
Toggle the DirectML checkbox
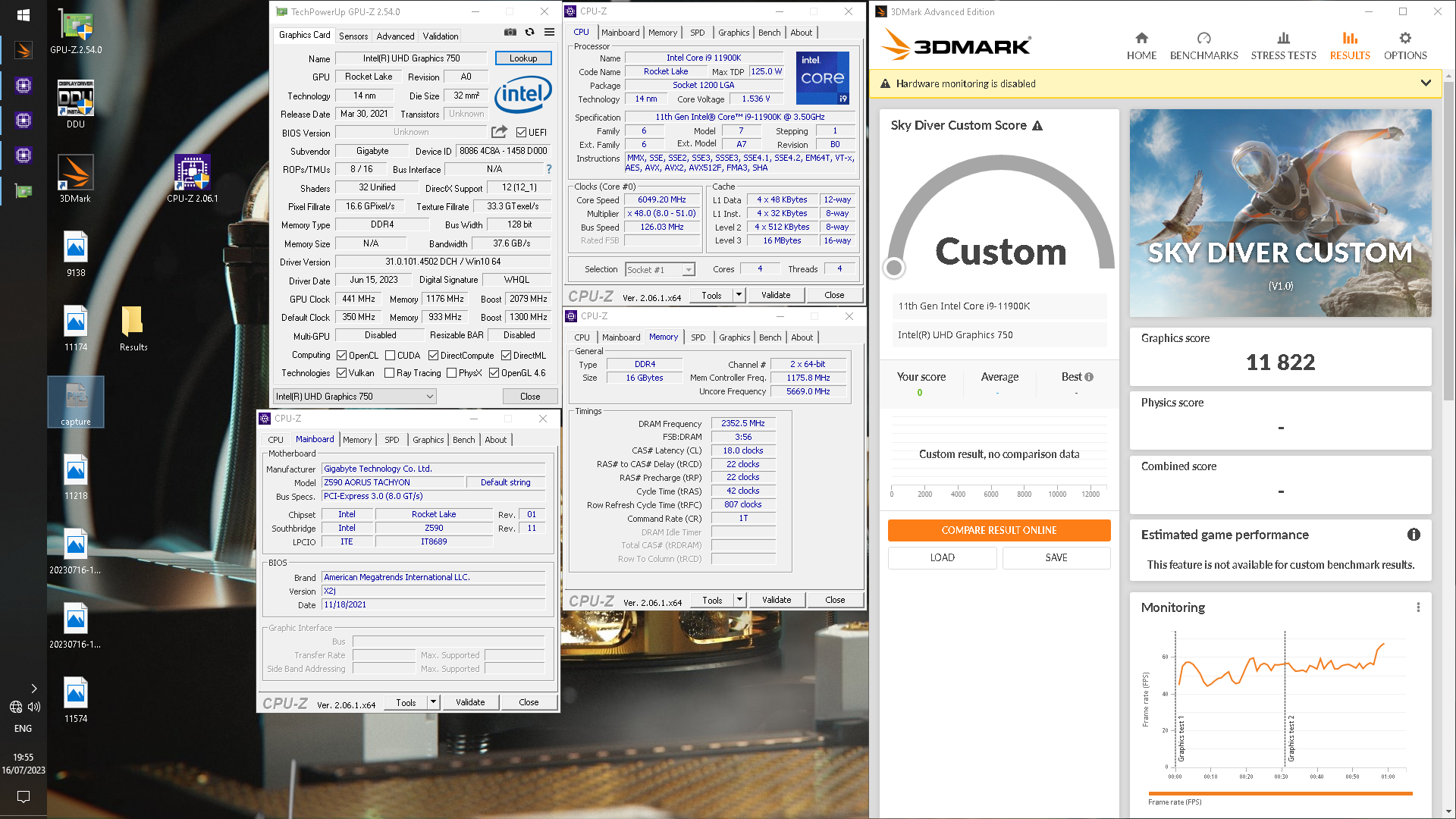[x=506, y=355]
